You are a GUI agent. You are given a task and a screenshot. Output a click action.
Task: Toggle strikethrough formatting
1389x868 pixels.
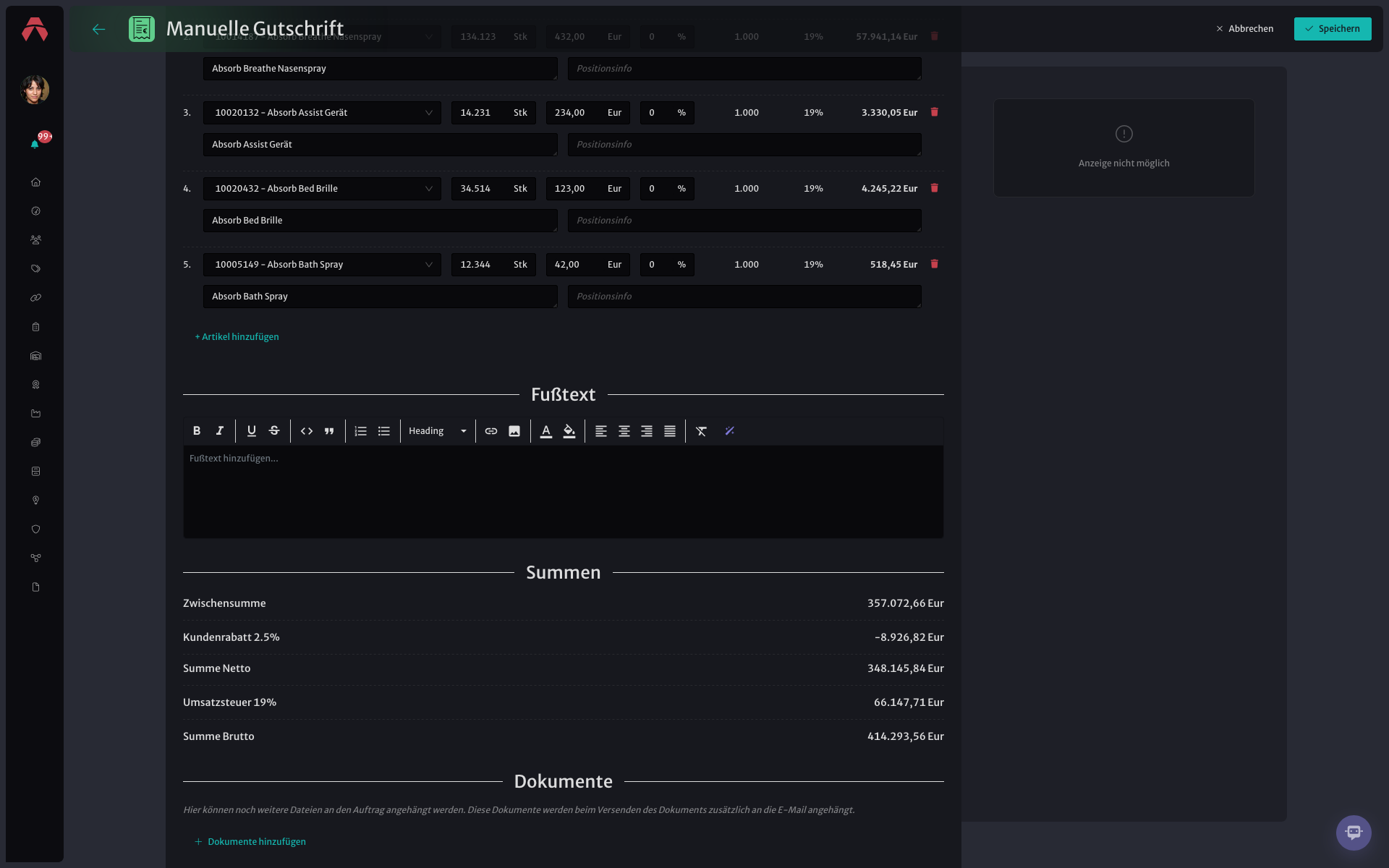(274, 431)
